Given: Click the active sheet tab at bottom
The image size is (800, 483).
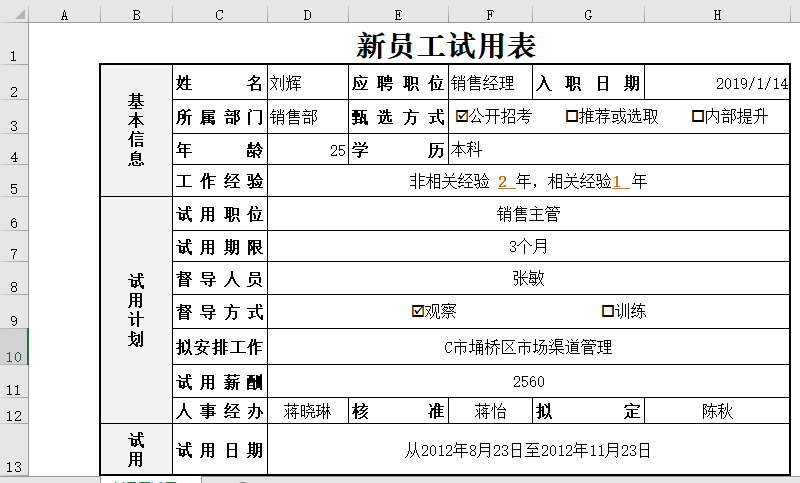Looking at the screenshot, I should 150,480.
